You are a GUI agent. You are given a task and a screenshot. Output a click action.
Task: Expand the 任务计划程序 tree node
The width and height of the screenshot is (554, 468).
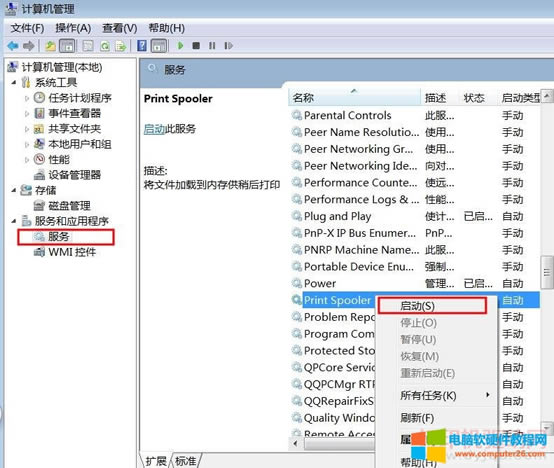click(27, 98)
